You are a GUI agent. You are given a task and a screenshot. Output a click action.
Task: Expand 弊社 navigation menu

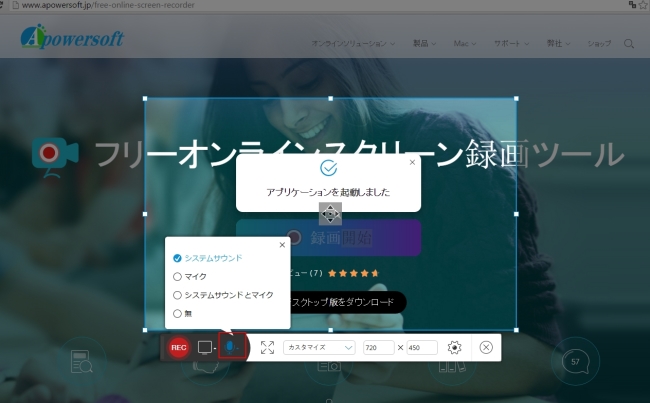[558, 44]
